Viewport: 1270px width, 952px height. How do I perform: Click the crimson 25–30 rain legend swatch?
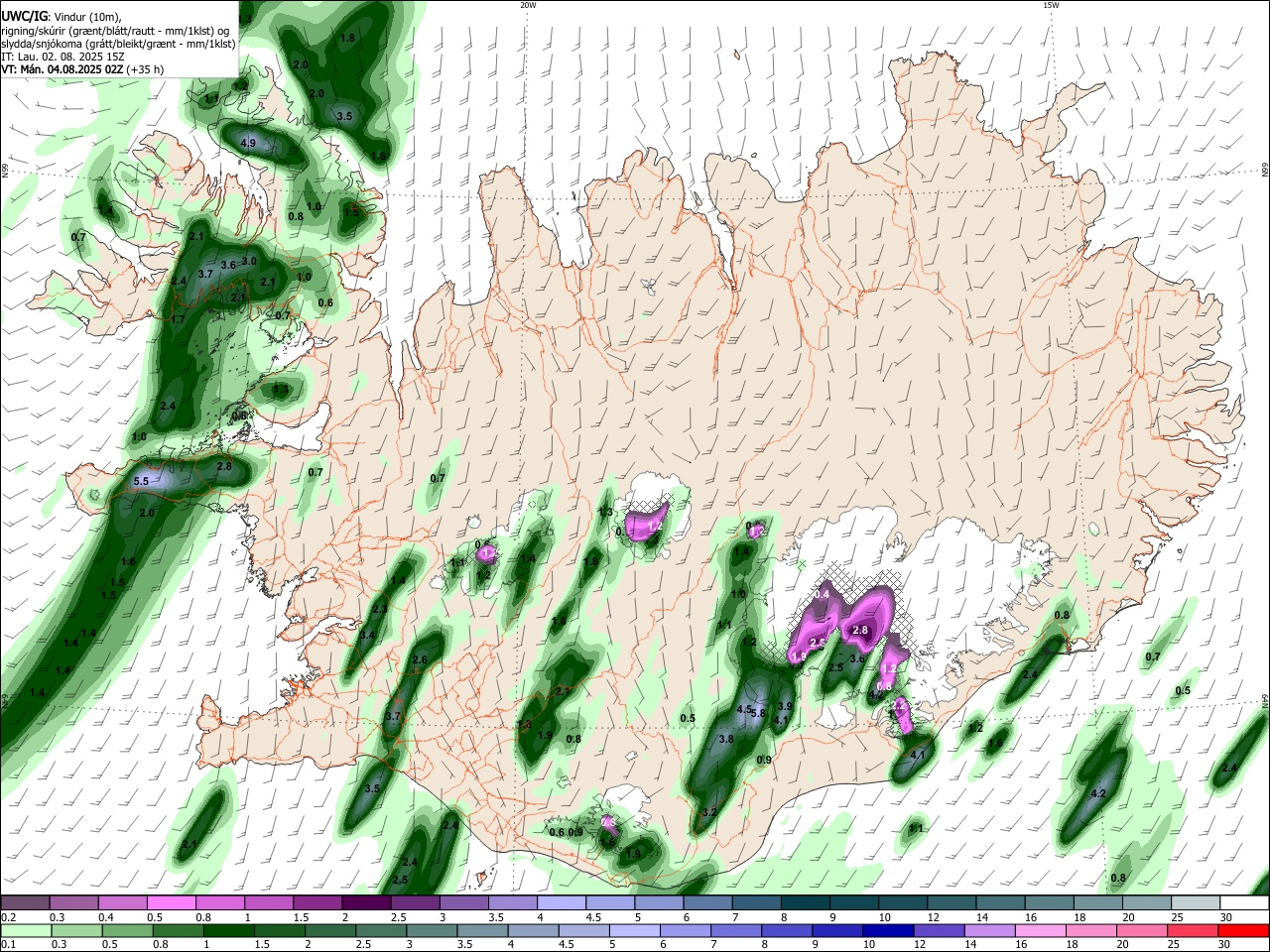coord(1193,930)
